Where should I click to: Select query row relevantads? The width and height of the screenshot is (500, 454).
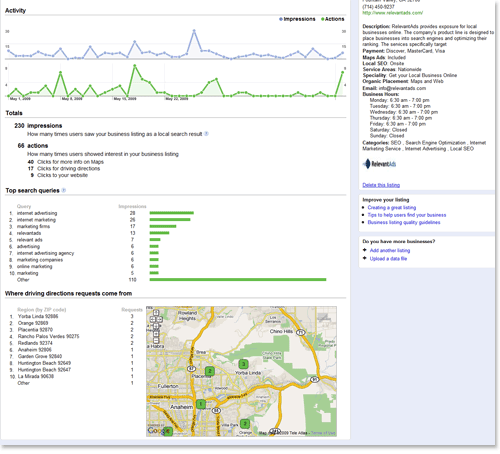pos(89,233)
